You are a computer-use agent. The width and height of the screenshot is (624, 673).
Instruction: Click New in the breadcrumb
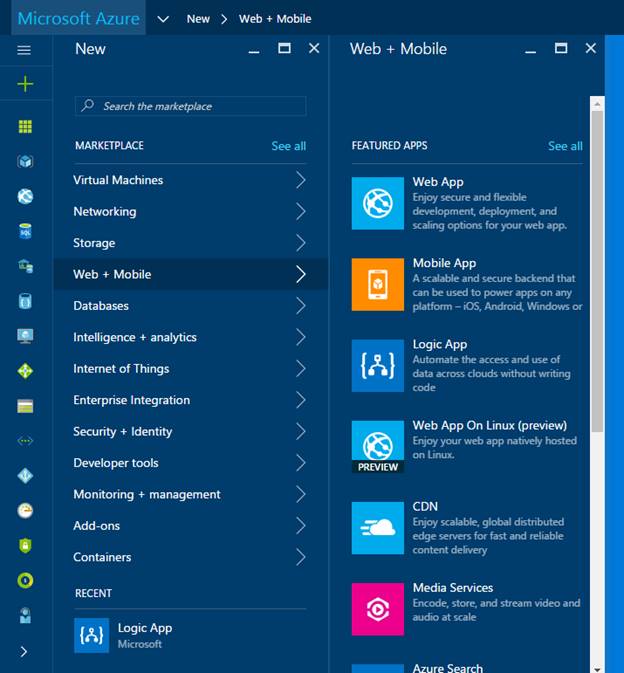[x=198, y=19]
